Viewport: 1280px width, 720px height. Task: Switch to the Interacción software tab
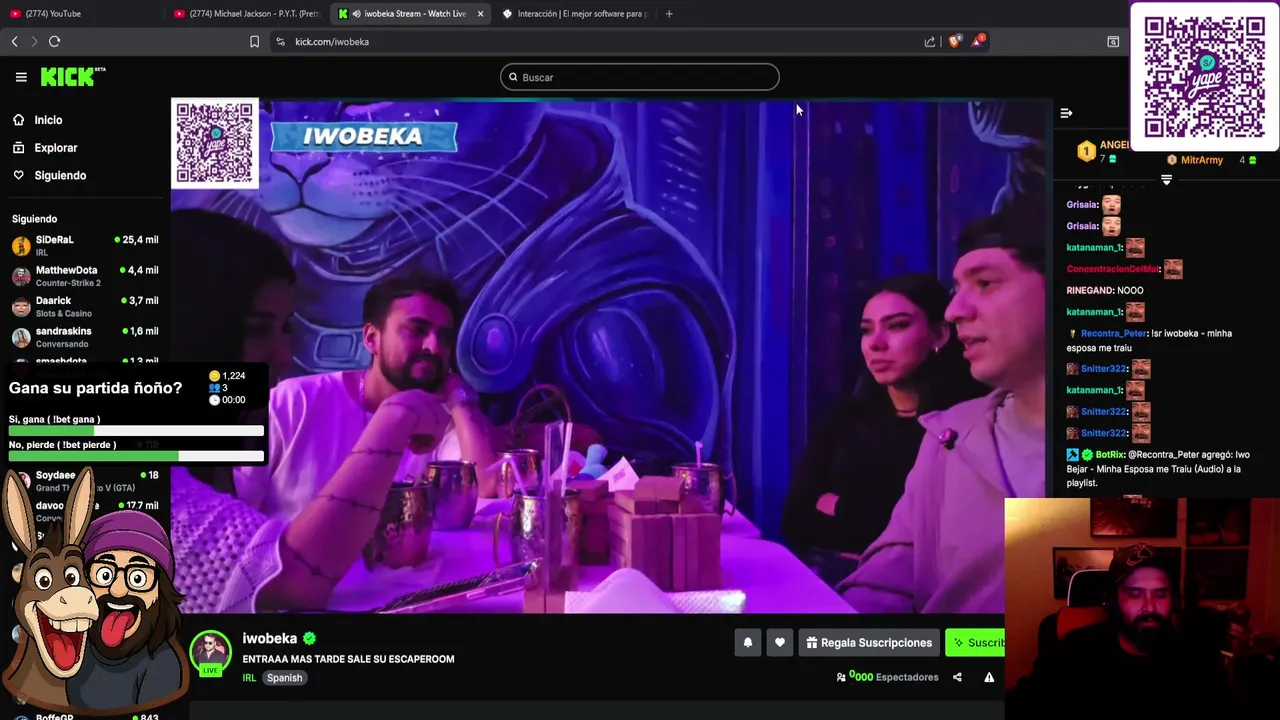pos(574,13)
